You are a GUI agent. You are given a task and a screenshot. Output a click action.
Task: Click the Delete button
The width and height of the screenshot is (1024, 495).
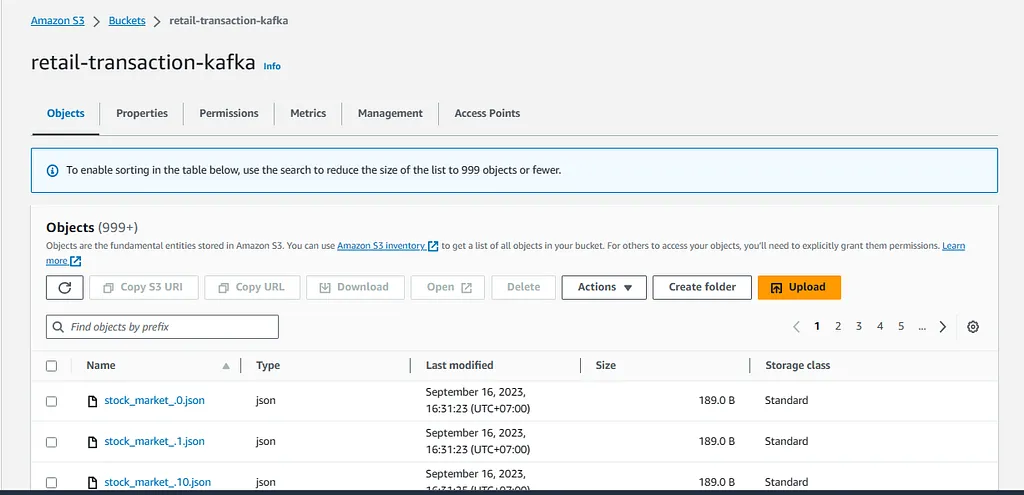523,287
